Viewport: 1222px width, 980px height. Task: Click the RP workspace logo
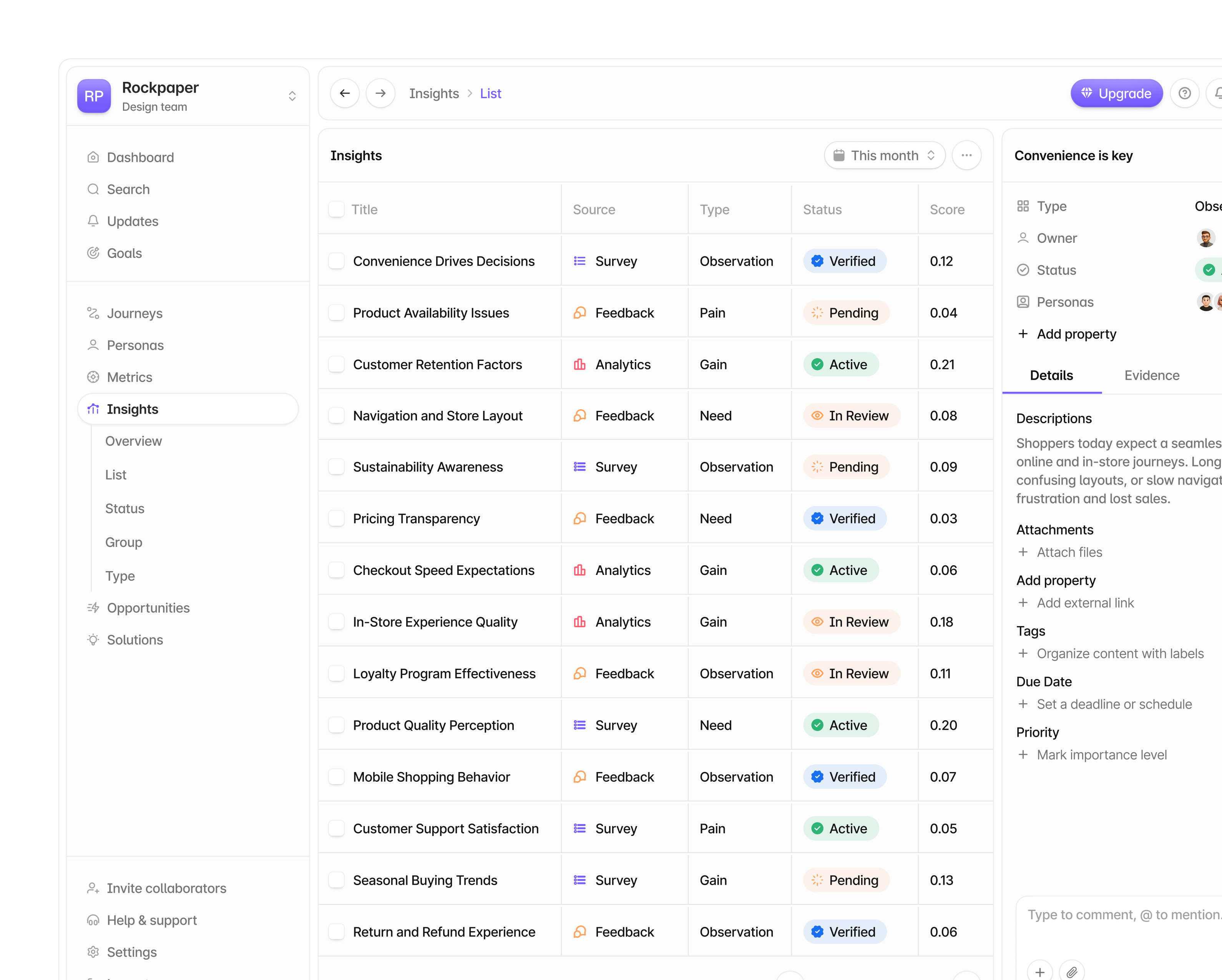click(x=94, y=96)
